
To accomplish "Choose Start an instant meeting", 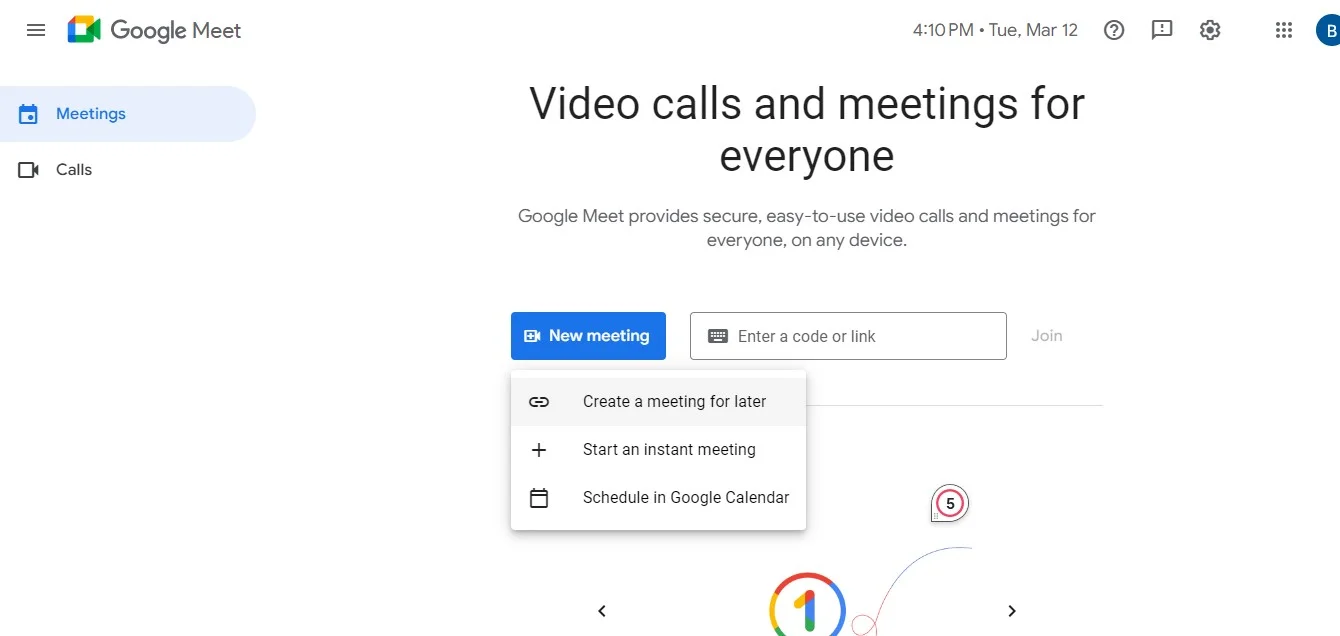I will click(x=658, y=450).
